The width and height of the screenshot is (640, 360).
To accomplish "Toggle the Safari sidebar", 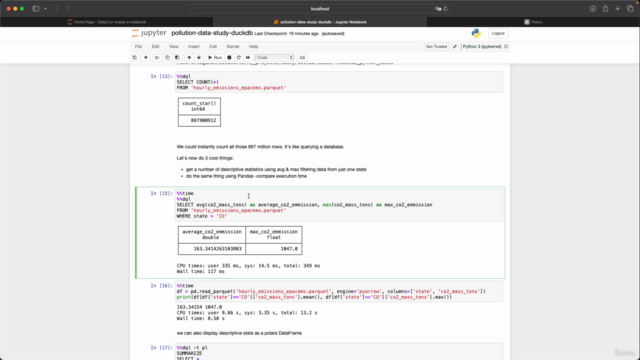I will tap(36, 9).
